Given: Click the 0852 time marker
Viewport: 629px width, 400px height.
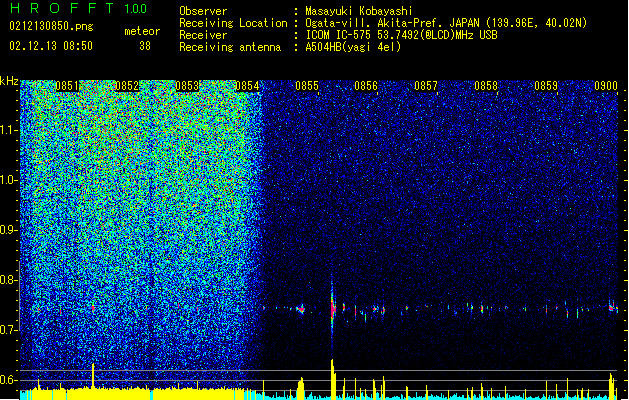Looking at the screenshot, I should point(127,86).
